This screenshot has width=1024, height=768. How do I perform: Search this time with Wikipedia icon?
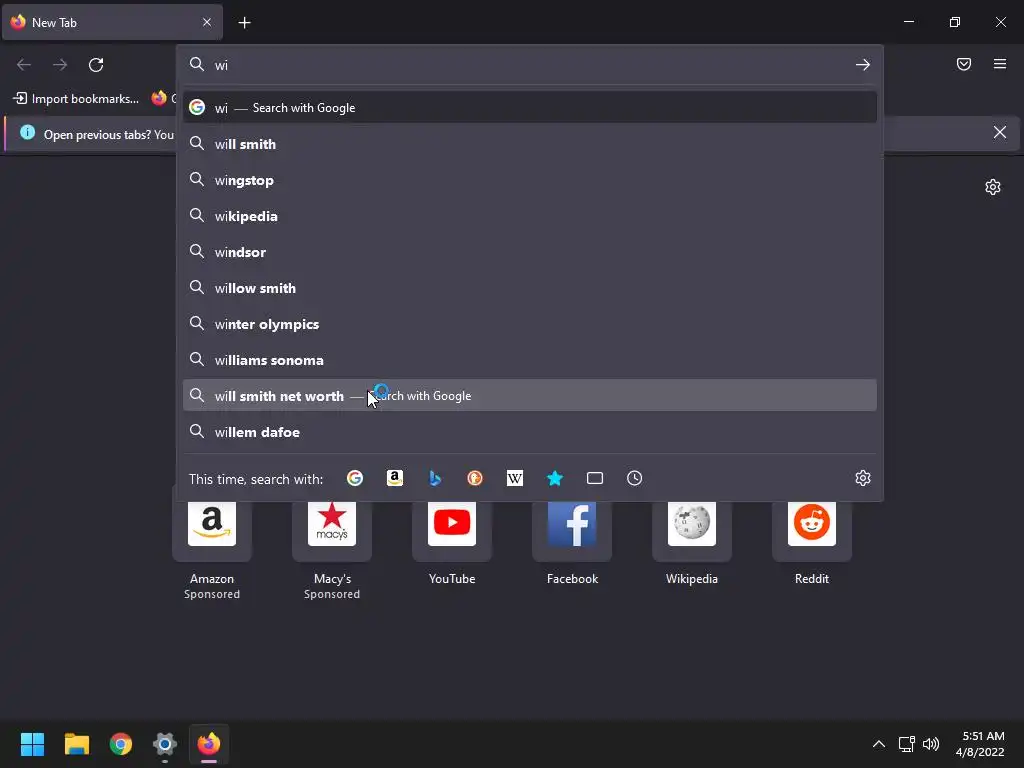pyautogui.click(x=515, y=478)
